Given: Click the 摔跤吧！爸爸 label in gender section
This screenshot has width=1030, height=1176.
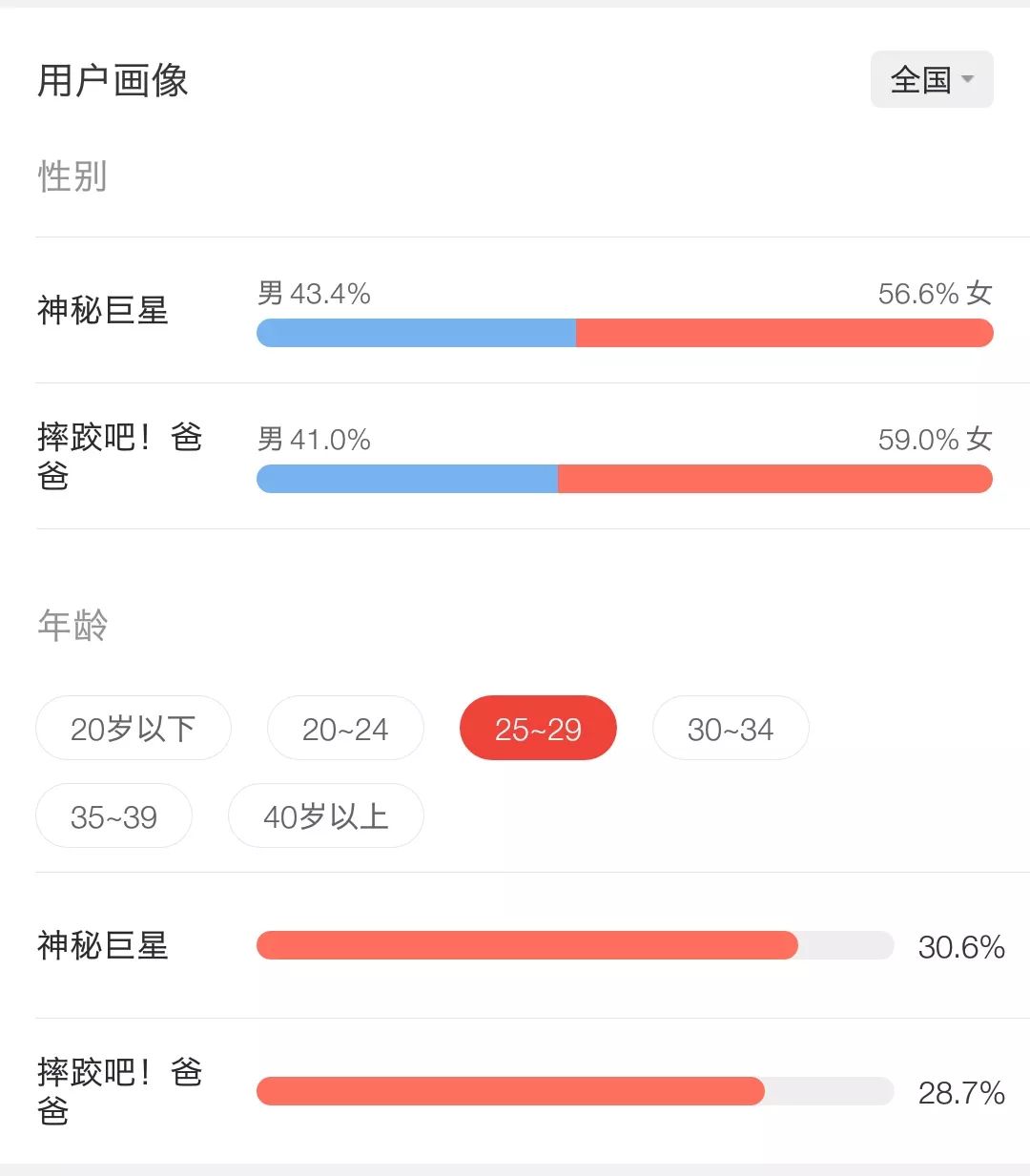Looking at the screenshot, I should click(x=119, y=456).
